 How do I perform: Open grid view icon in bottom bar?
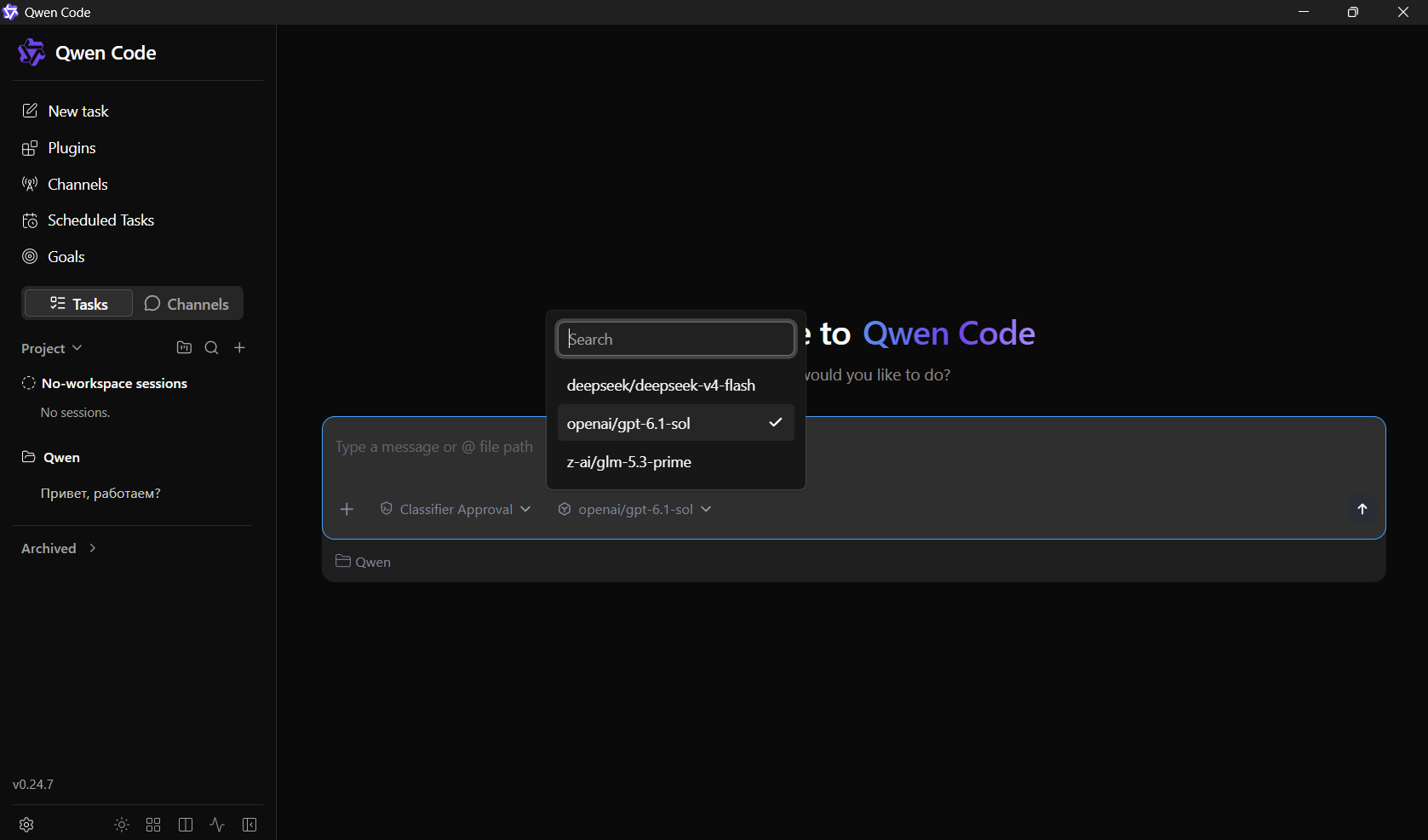point(153,825)
